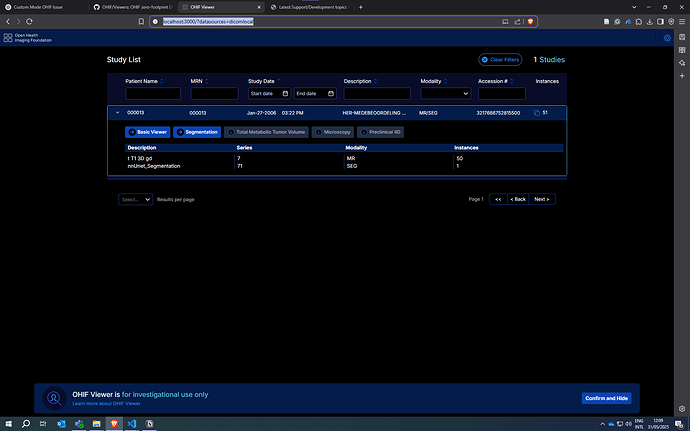The image size is (690, 431).
Task: Open Outlook from the taskbar
Action: [61, 424]
